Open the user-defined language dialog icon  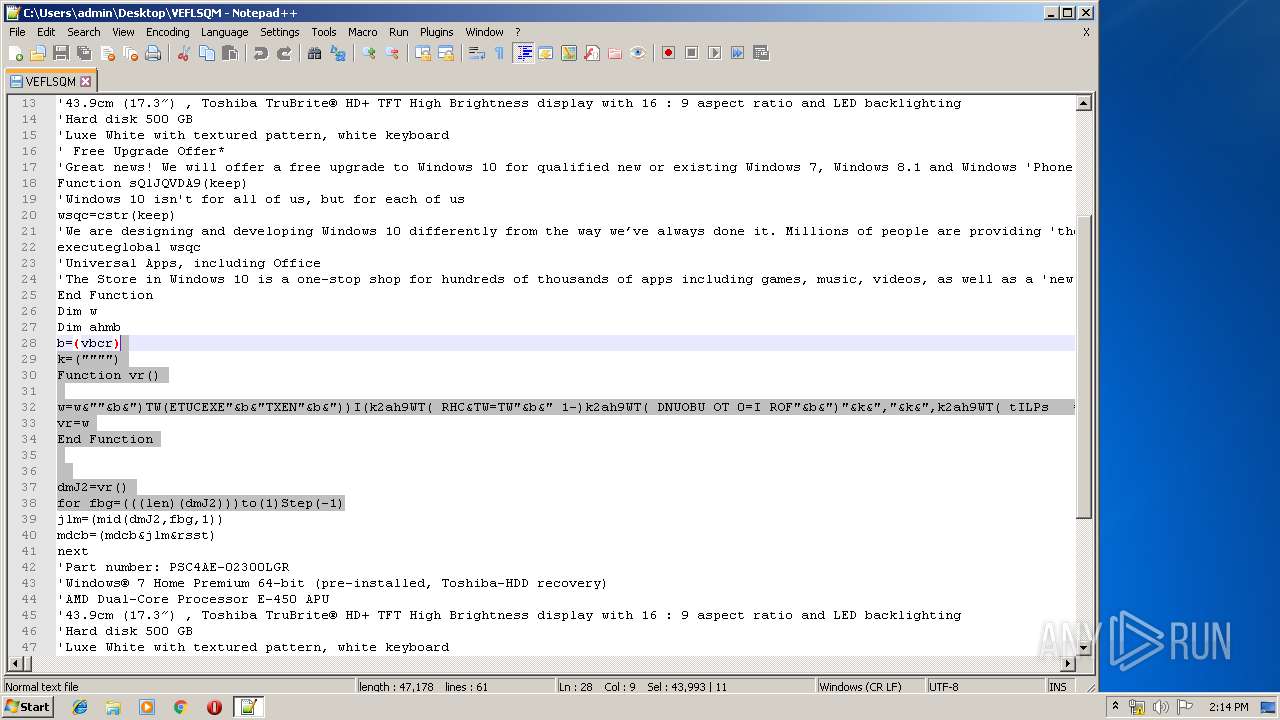(546, 53)
